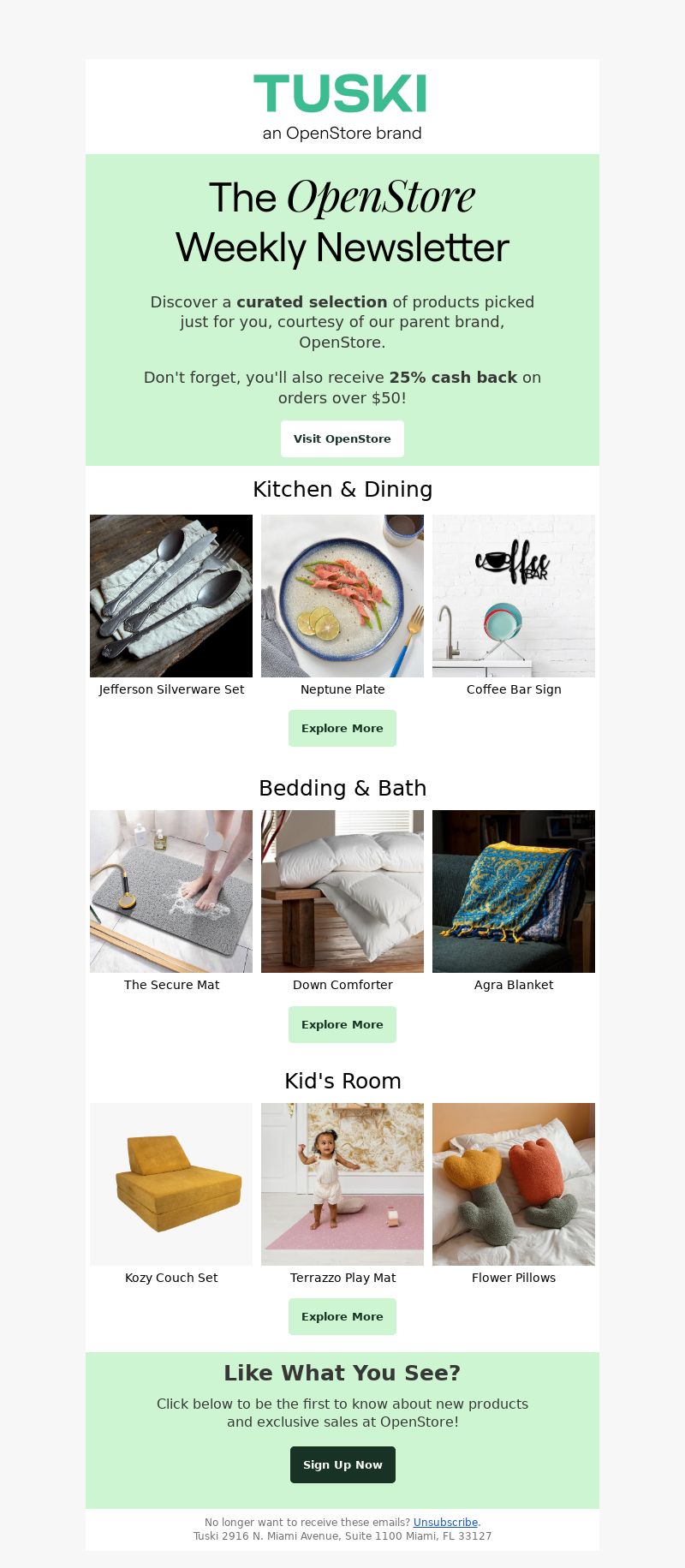Open the Kozy Couch Set image
685x1568 pixels.
point(171,1184)
